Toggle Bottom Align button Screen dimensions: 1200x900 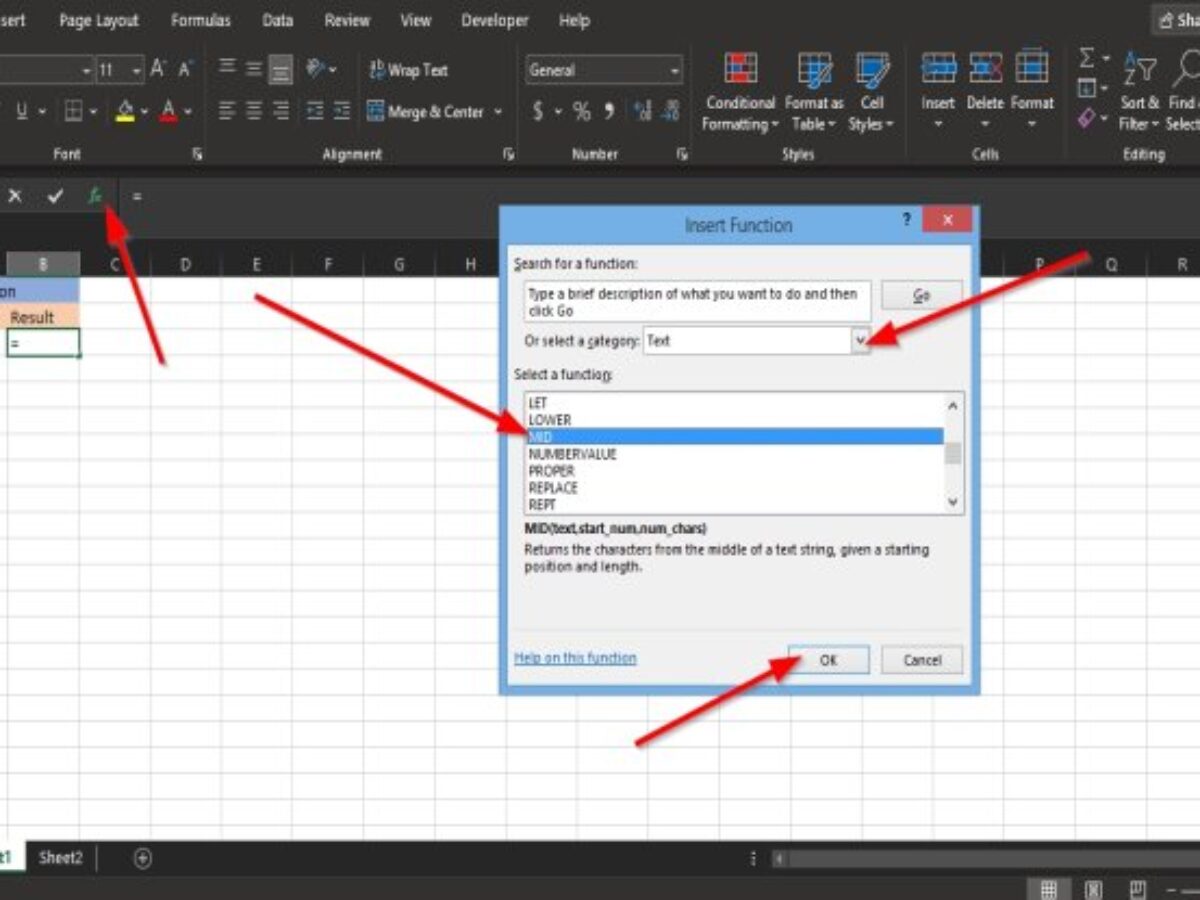click(281, 69)
